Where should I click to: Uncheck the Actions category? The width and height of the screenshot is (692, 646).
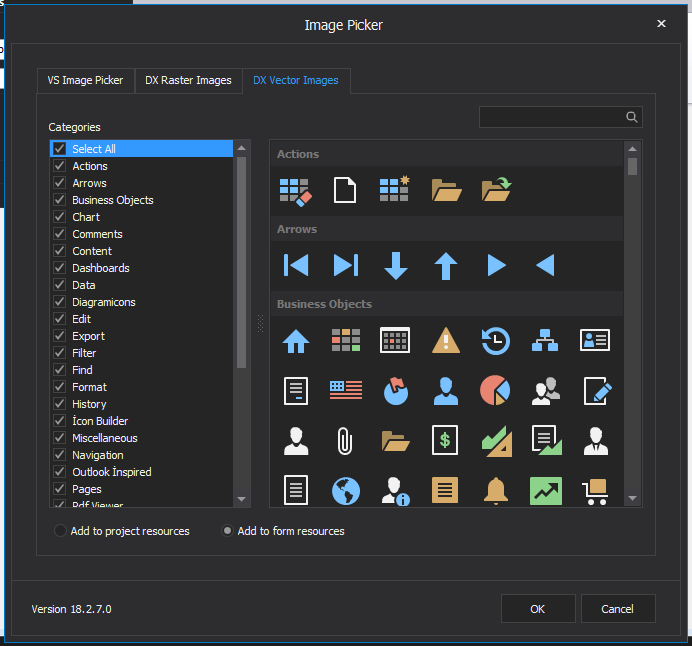[x=60, y=166]
